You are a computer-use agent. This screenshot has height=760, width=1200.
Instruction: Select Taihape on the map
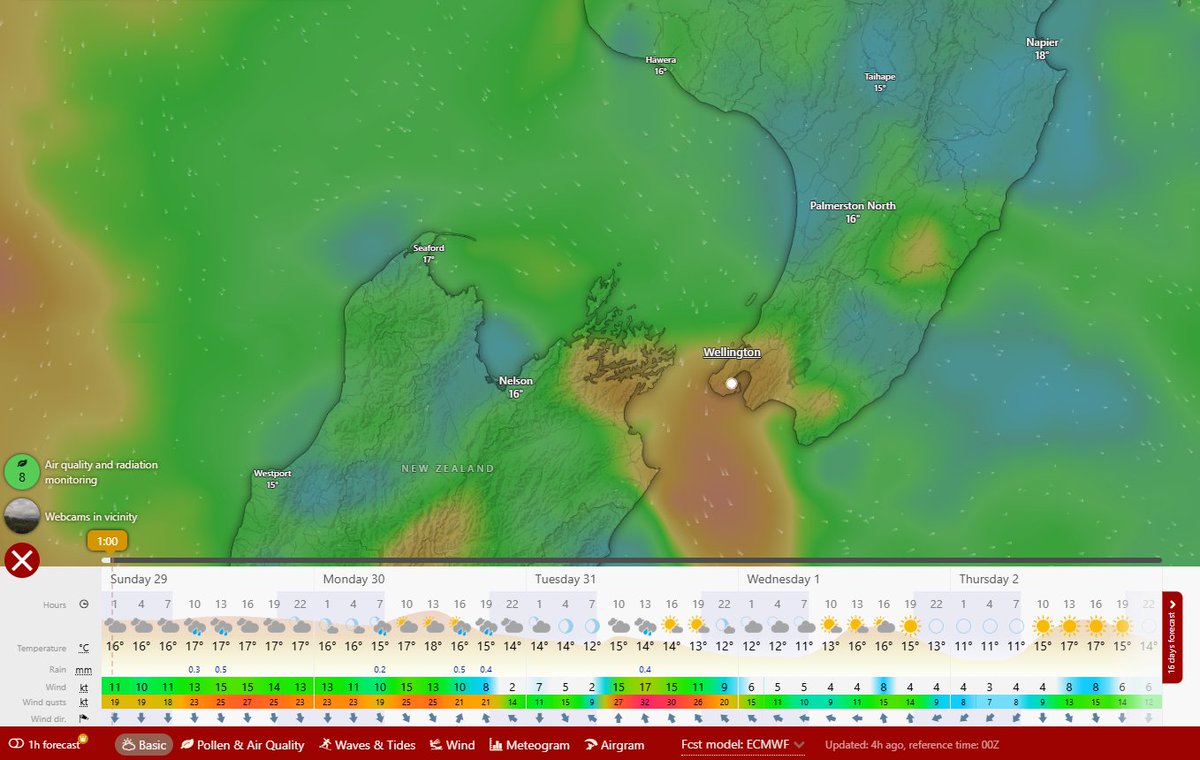point(880,82)
